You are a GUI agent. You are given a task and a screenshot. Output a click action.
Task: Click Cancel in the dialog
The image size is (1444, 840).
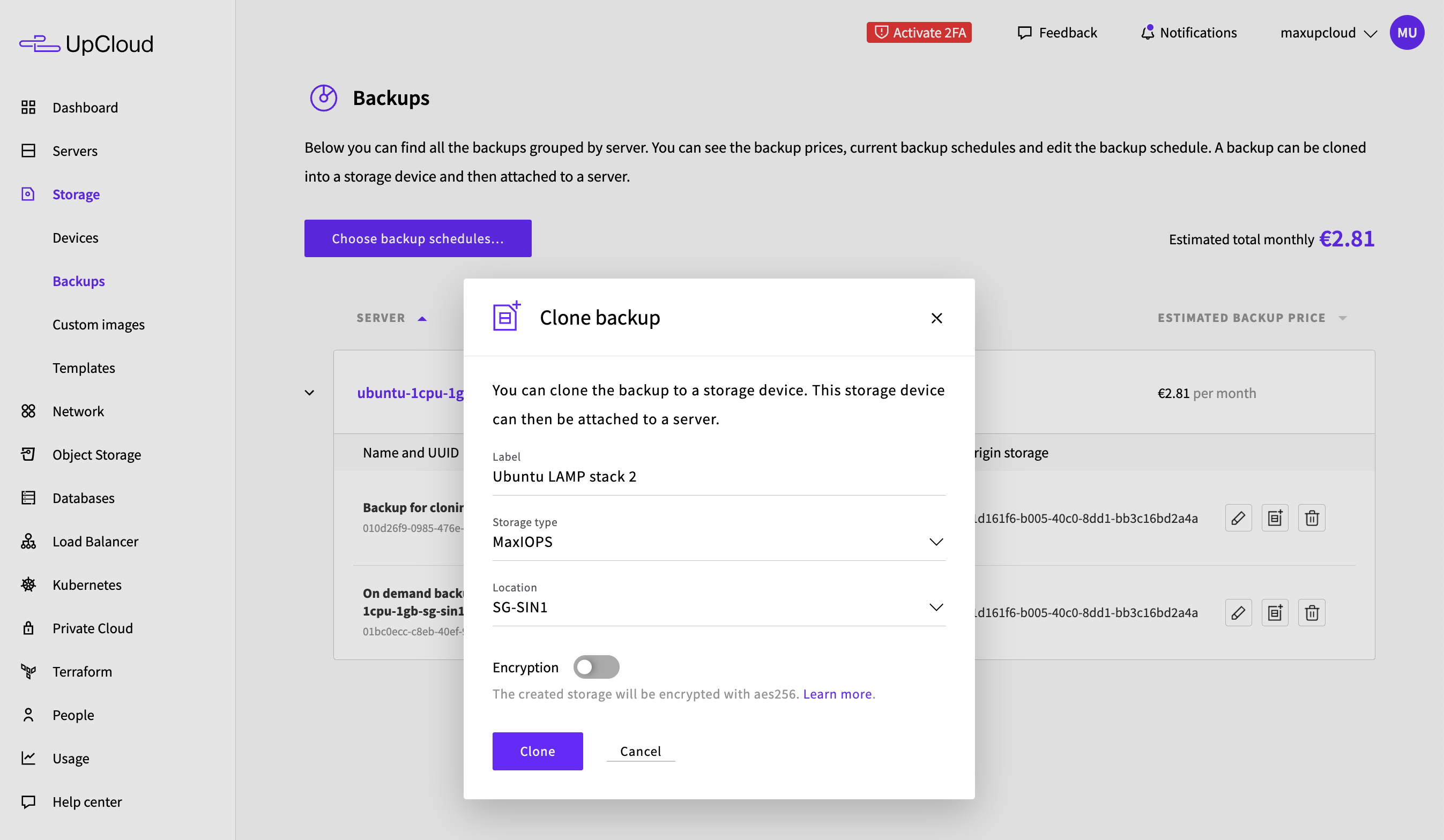[641, 751]
